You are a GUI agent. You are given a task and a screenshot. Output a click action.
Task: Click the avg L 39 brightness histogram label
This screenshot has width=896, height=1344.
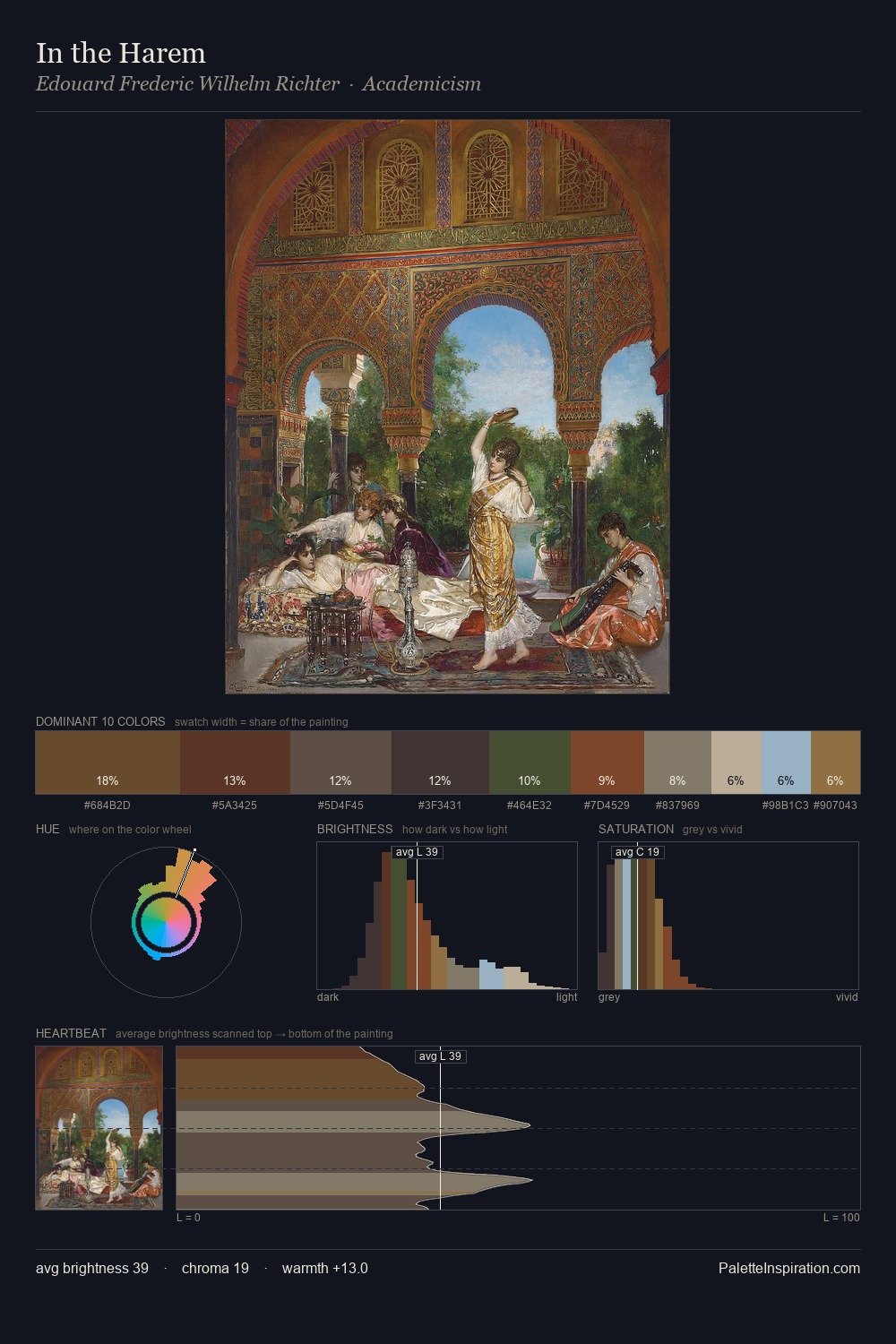(417, 852)
